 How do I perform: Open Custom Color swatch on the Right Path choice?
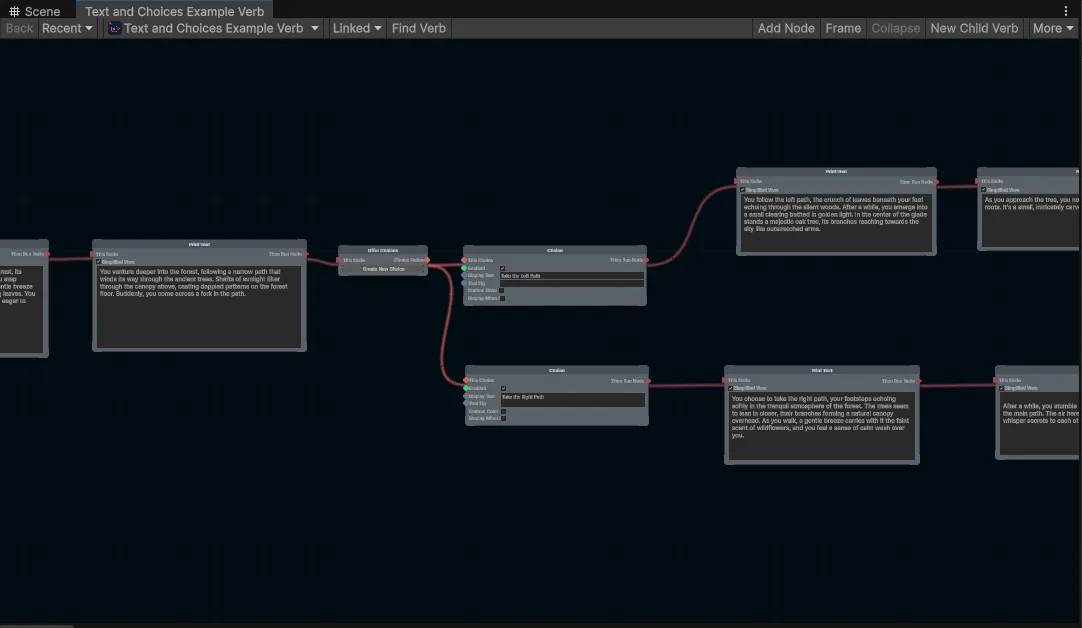click(503, 411)
